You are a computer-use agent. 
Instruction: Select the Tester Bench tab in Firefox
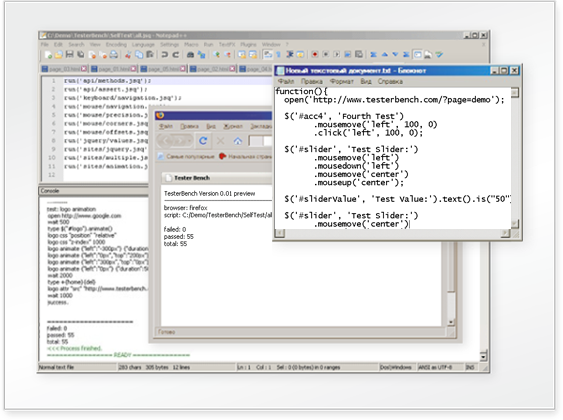(217, 178)
